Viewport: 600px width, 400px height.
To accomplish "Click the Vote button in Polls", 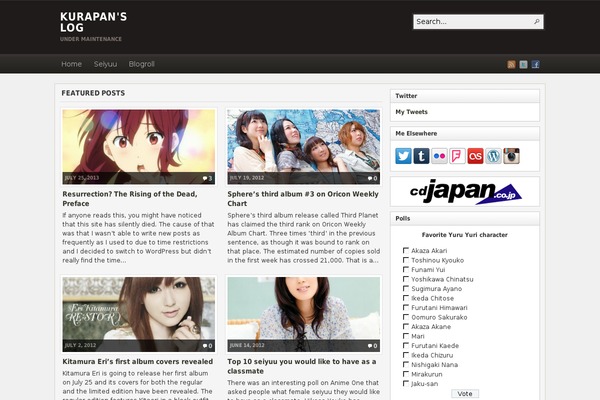I will click(x=465, y=393).
